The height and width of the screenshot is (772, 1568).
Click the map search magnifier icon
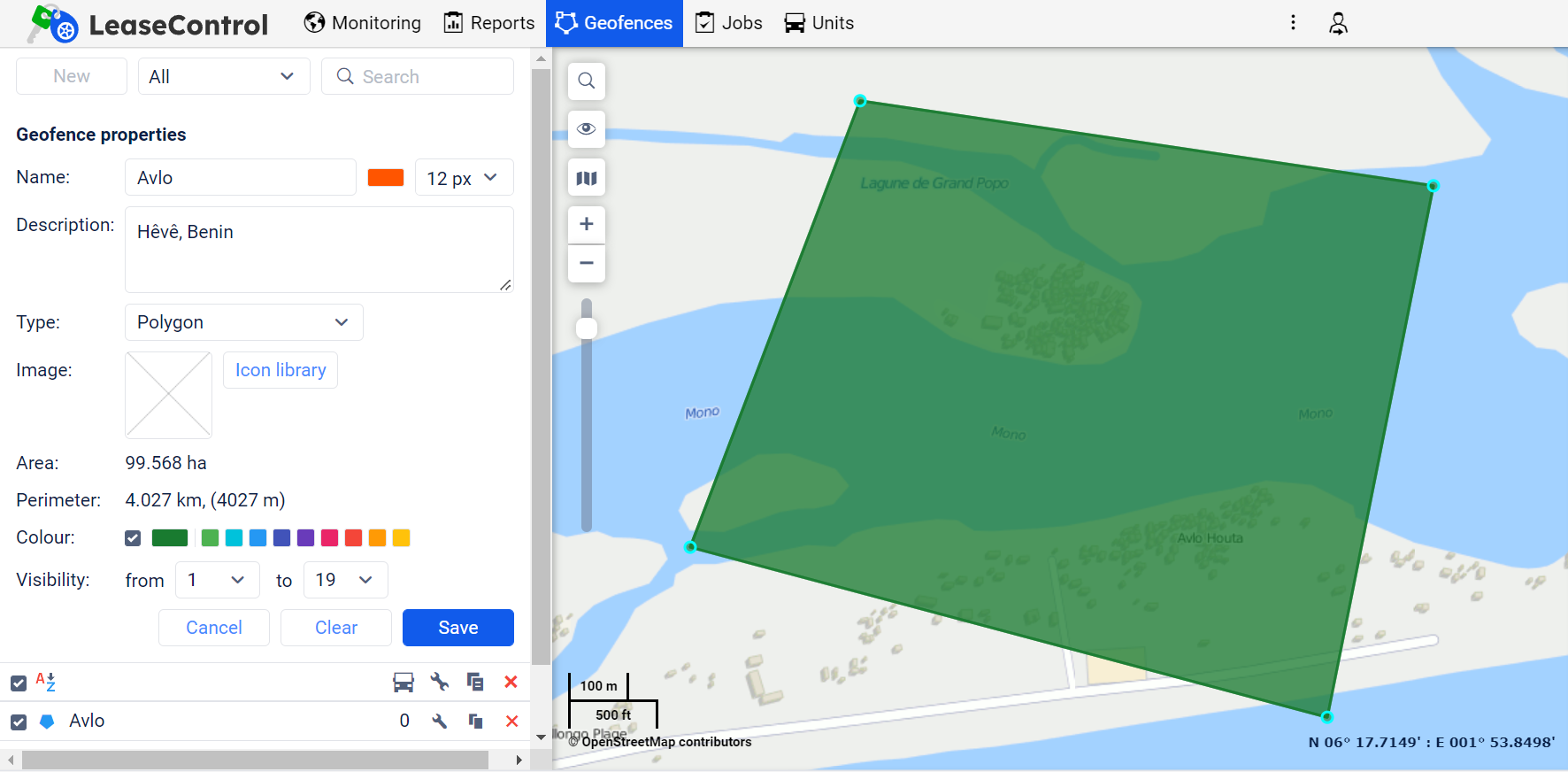coord(586,81)
